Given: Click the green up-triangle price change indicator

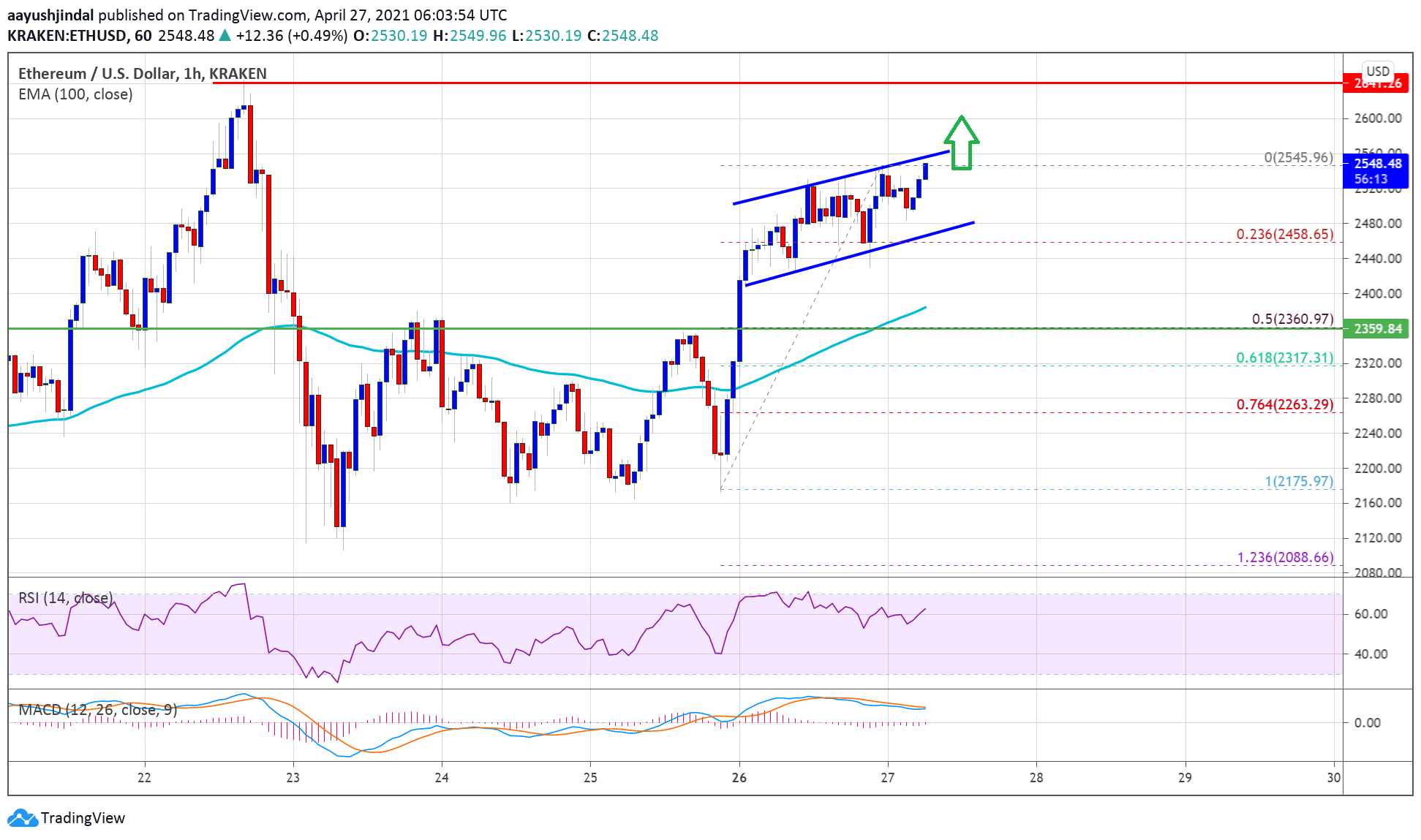Looking at the screenshot, I should (x=225, y=35).
